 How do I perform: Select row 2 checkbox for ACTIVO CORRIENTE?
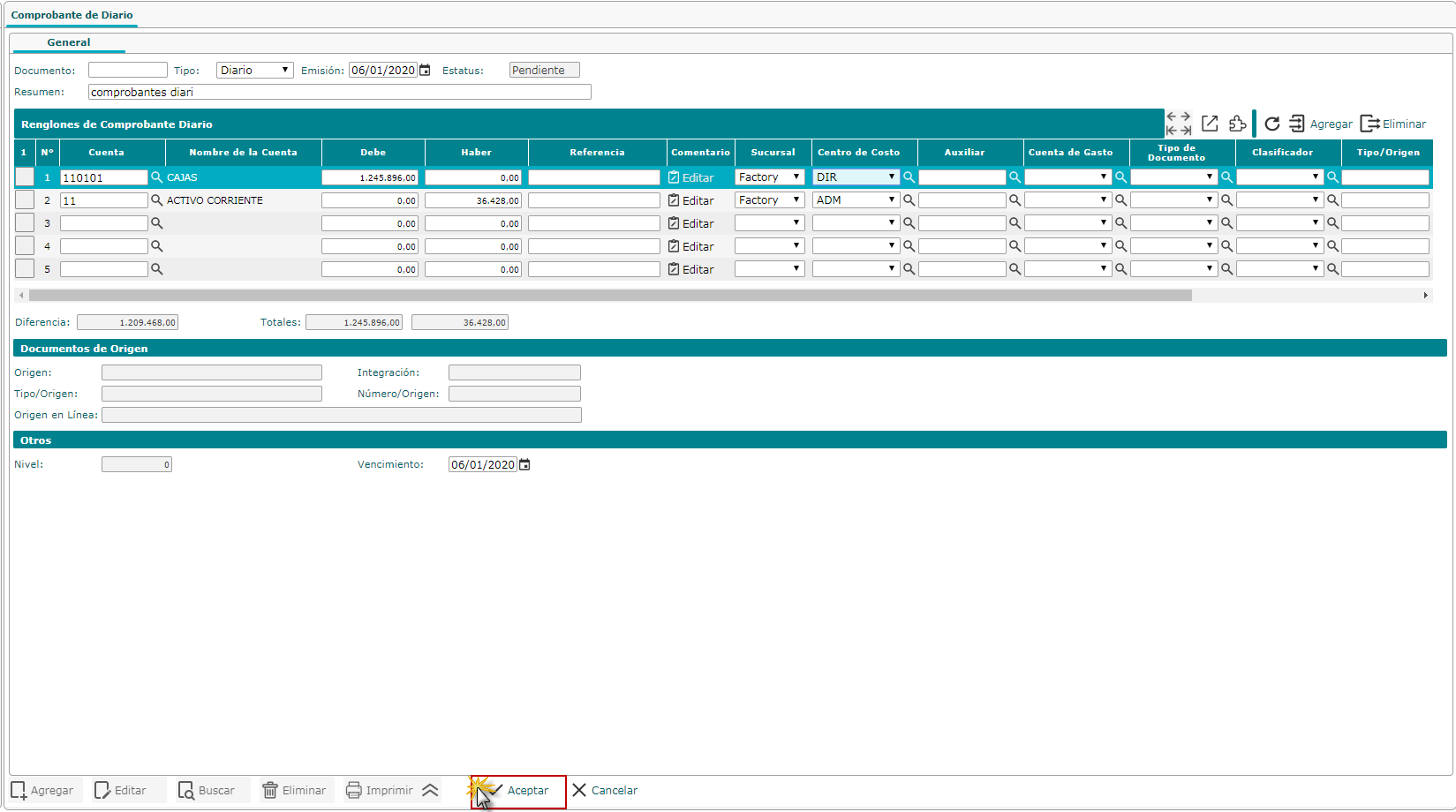(x=25, y=200)
